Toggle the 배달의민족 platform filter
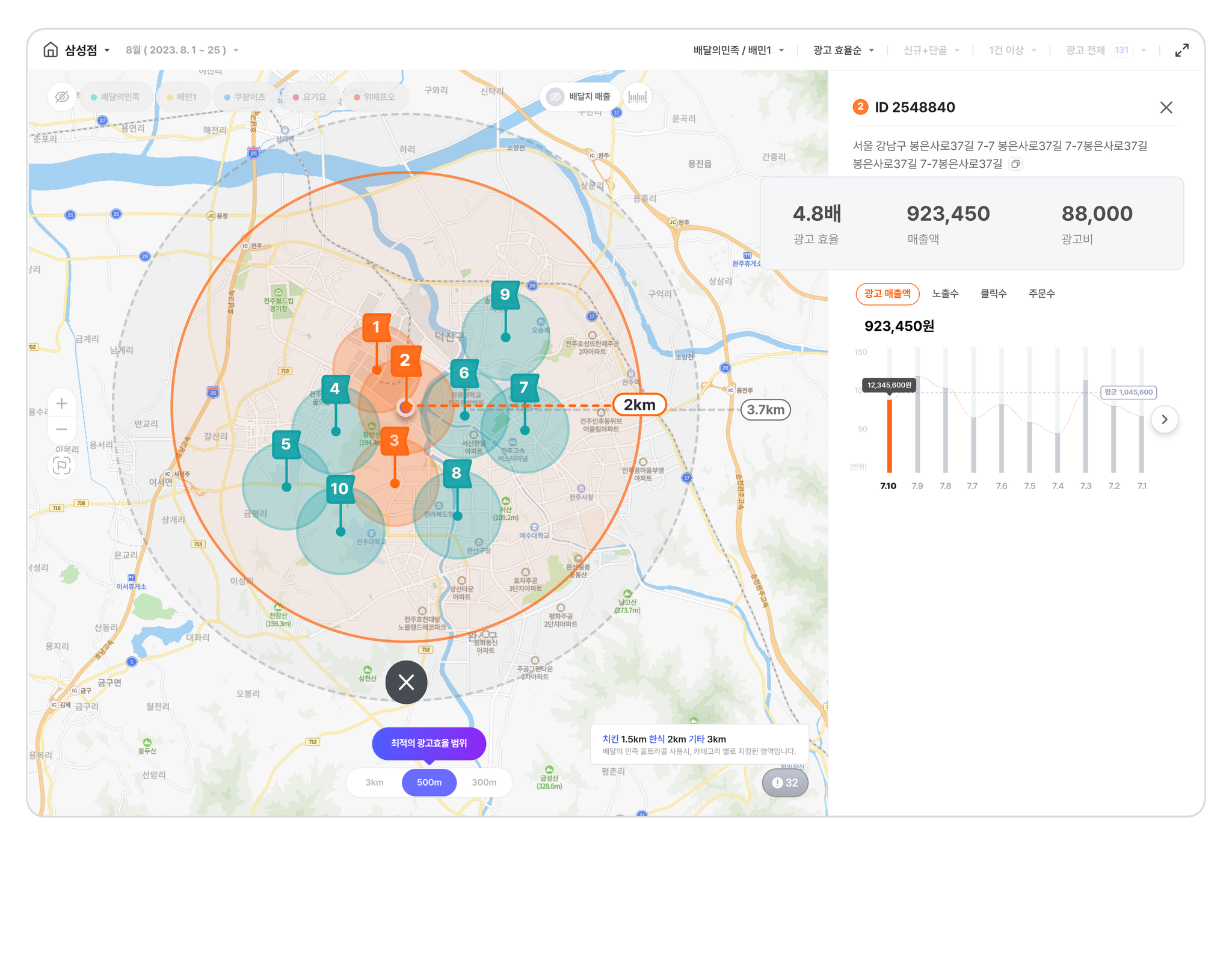 tap(115, 97)
